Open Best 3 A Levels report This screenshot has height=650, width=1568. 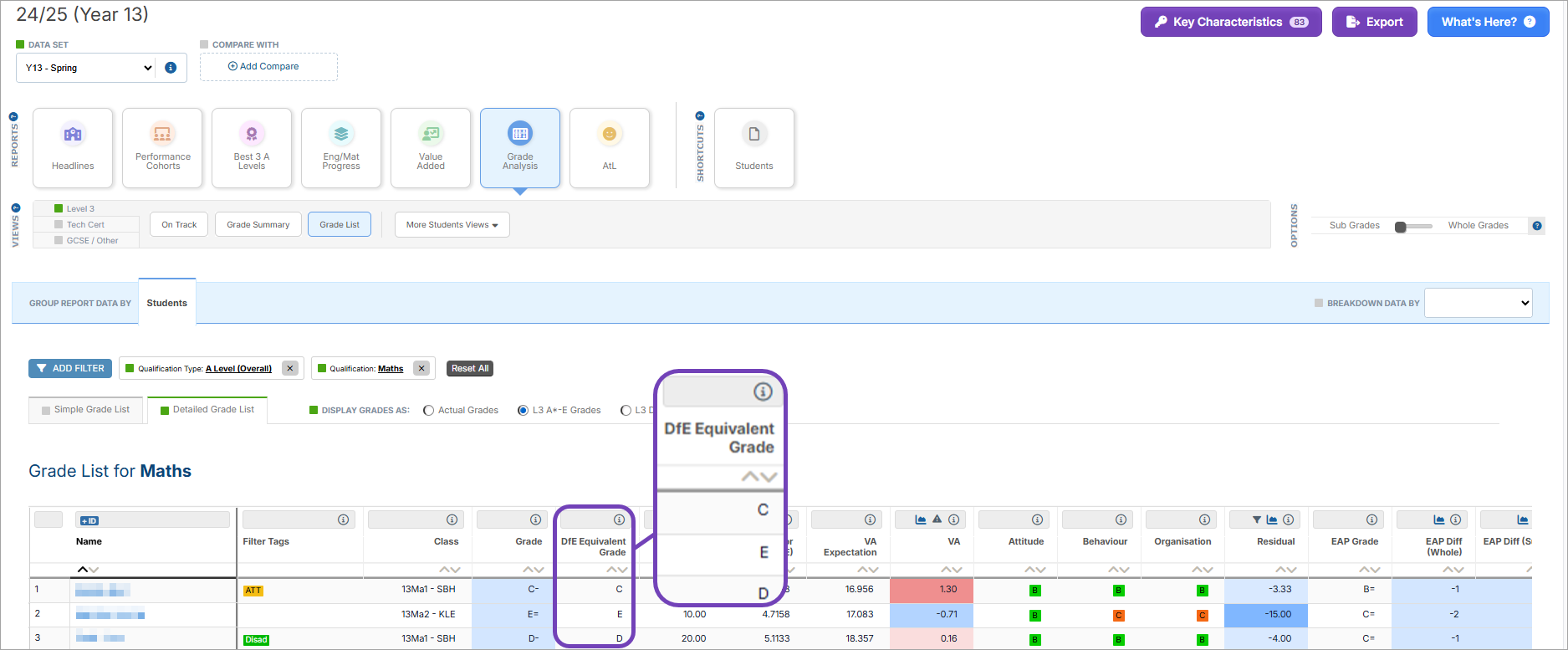pyautogui.click(x=252, y=147)
